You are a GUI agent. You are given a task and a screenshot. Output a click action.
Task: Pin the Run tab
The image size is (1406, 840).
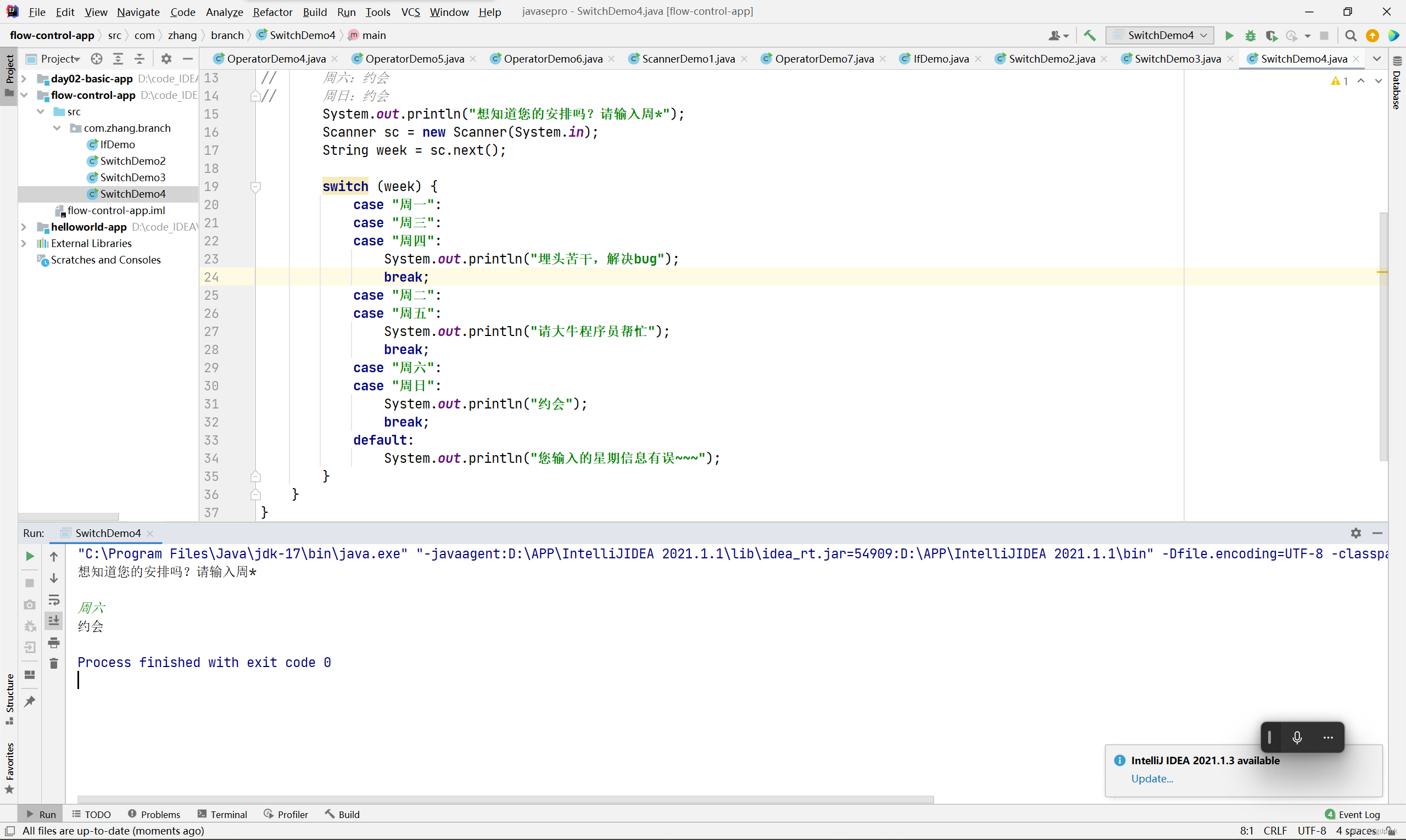[x=30, y=702]
